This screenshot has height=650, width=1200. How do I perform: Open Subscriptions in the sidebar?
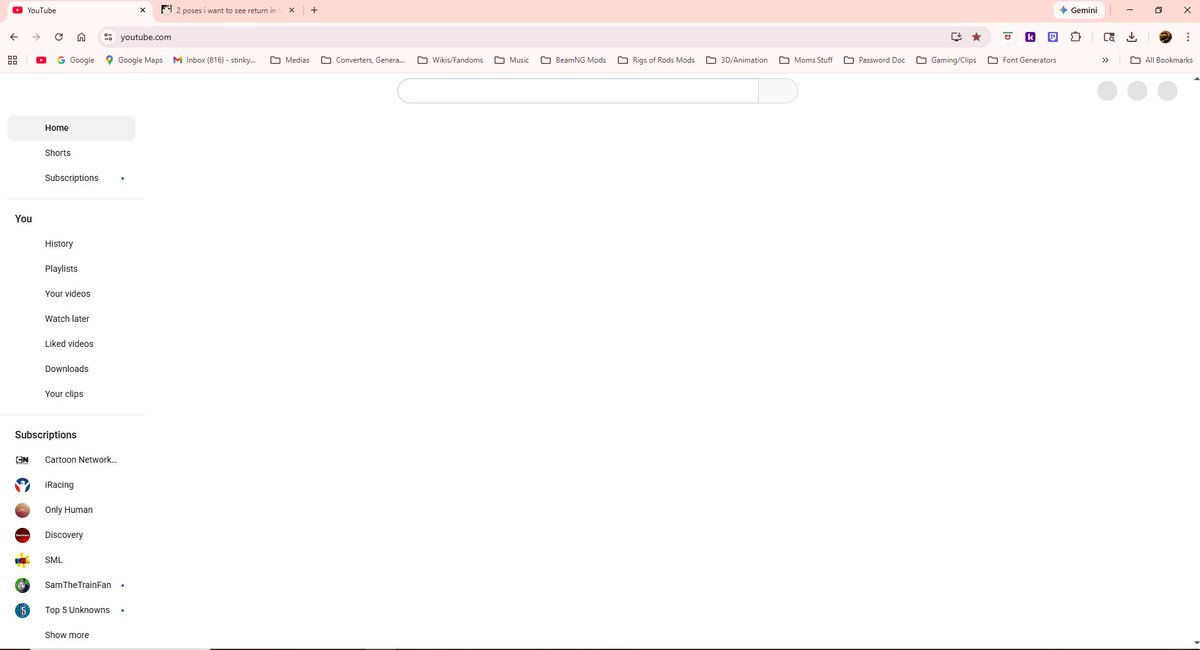click(71, 178)
